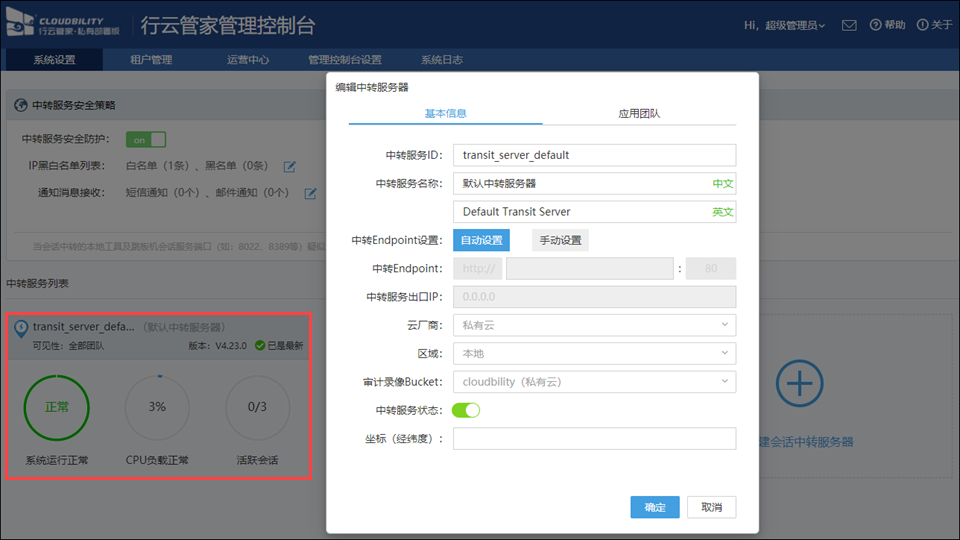Screen dimensions: 960x540
Task: Toggle 中转服务安全防护 on switch
Action: coord(146,140)
